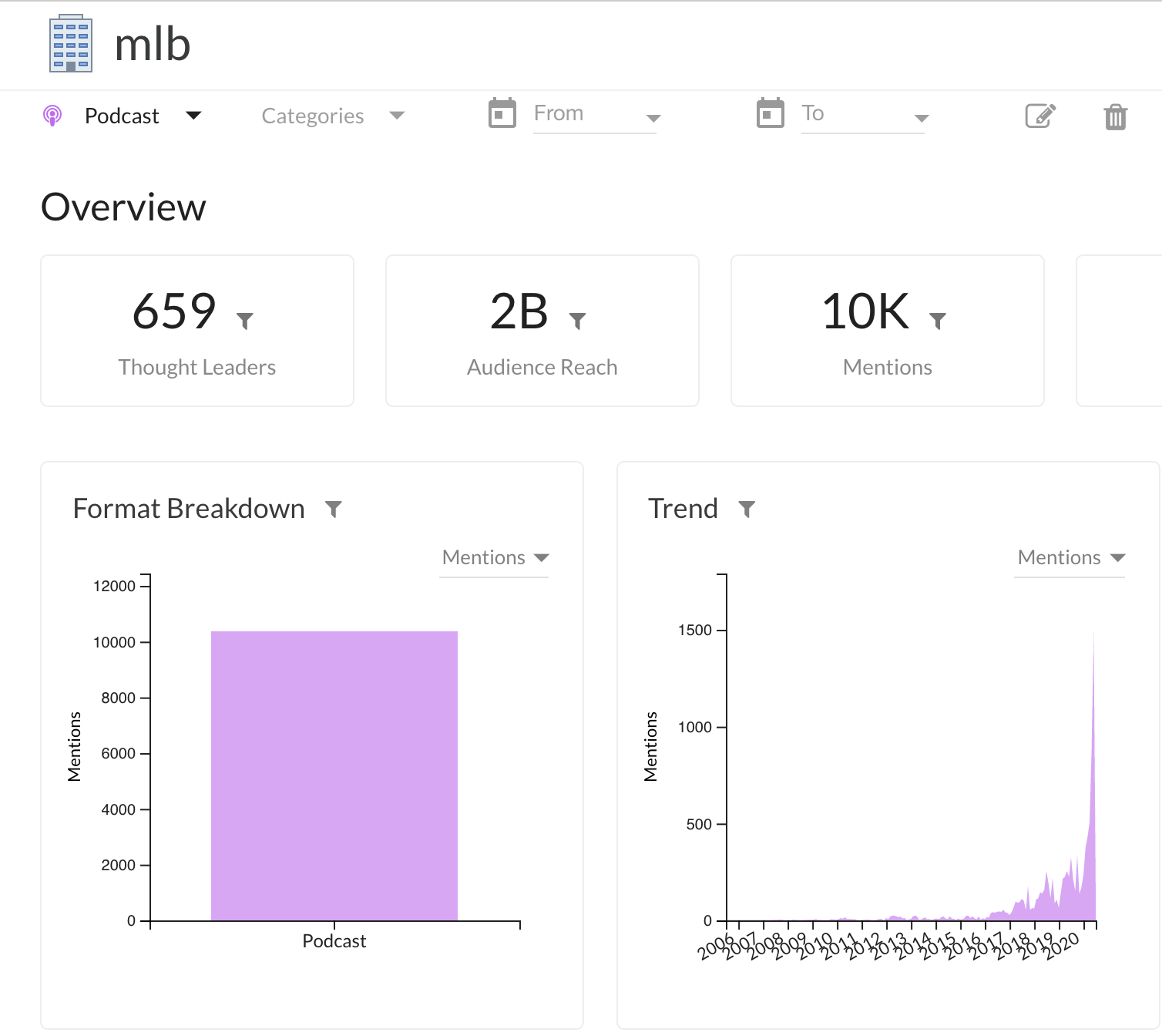The image size is (1162, 1036).
Task: Click the From date calendar icon
Action: pos(502,114)
